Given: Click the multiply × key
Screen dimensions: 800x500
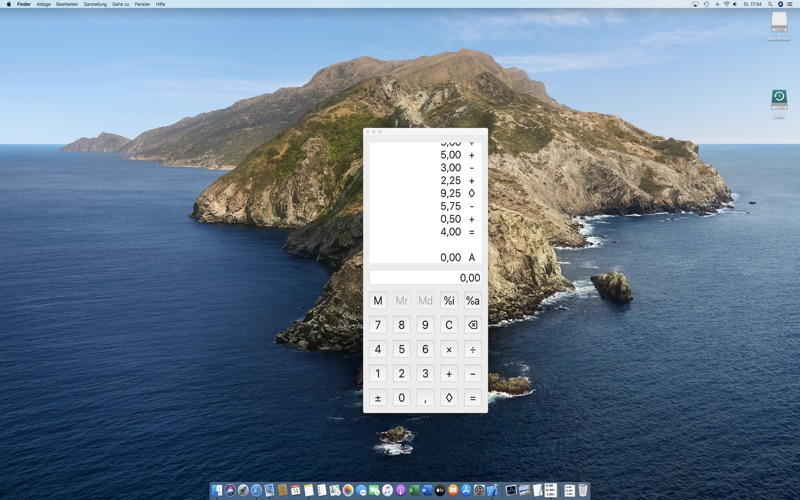Looking at the screenshot, I should click(x=449, y=349).
